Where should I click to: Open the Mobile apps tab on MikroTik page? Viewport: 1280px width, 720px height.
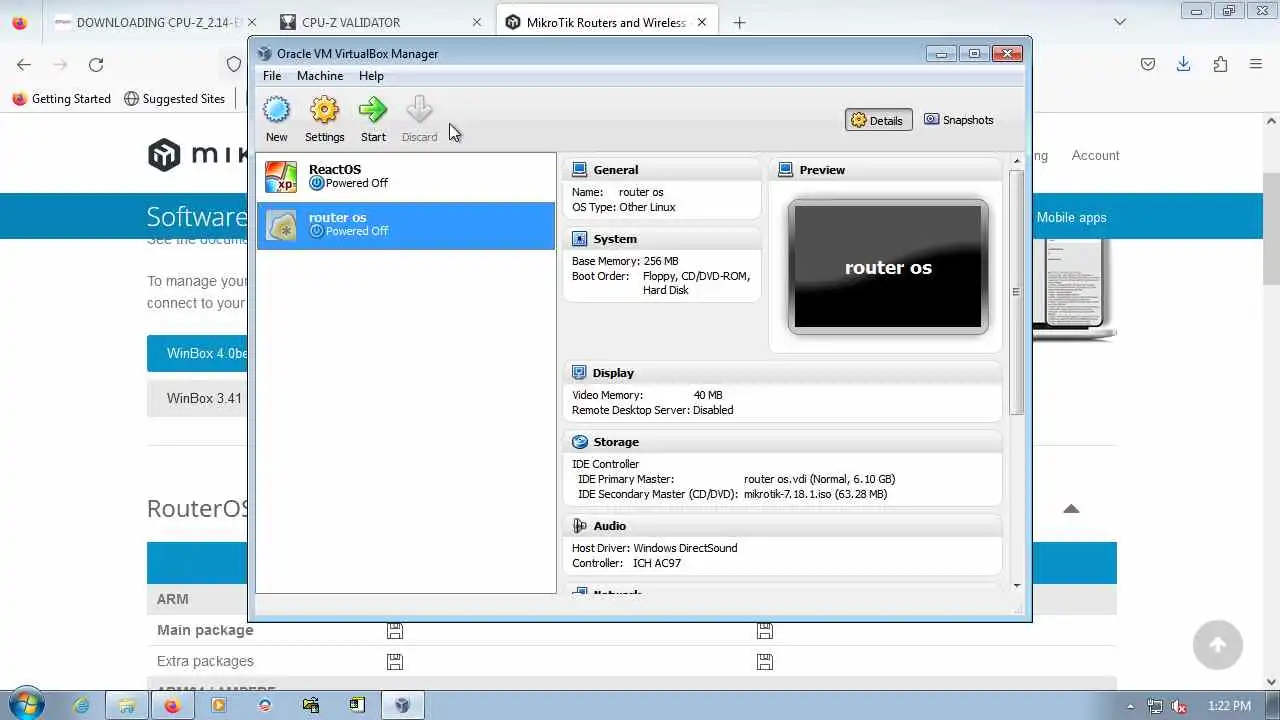point(1071,217)
